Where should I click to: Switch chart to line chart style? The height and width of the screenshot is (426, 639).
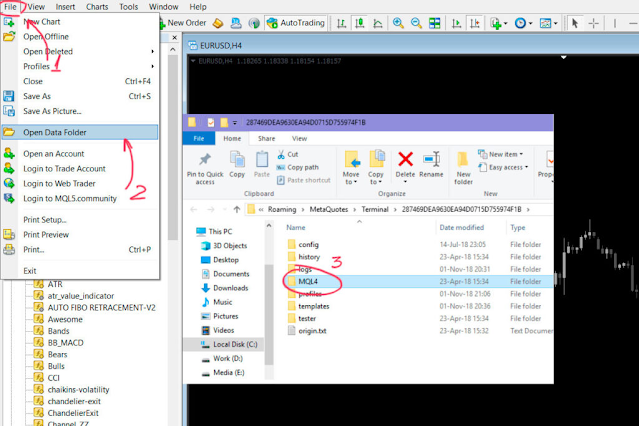point(378,23)
